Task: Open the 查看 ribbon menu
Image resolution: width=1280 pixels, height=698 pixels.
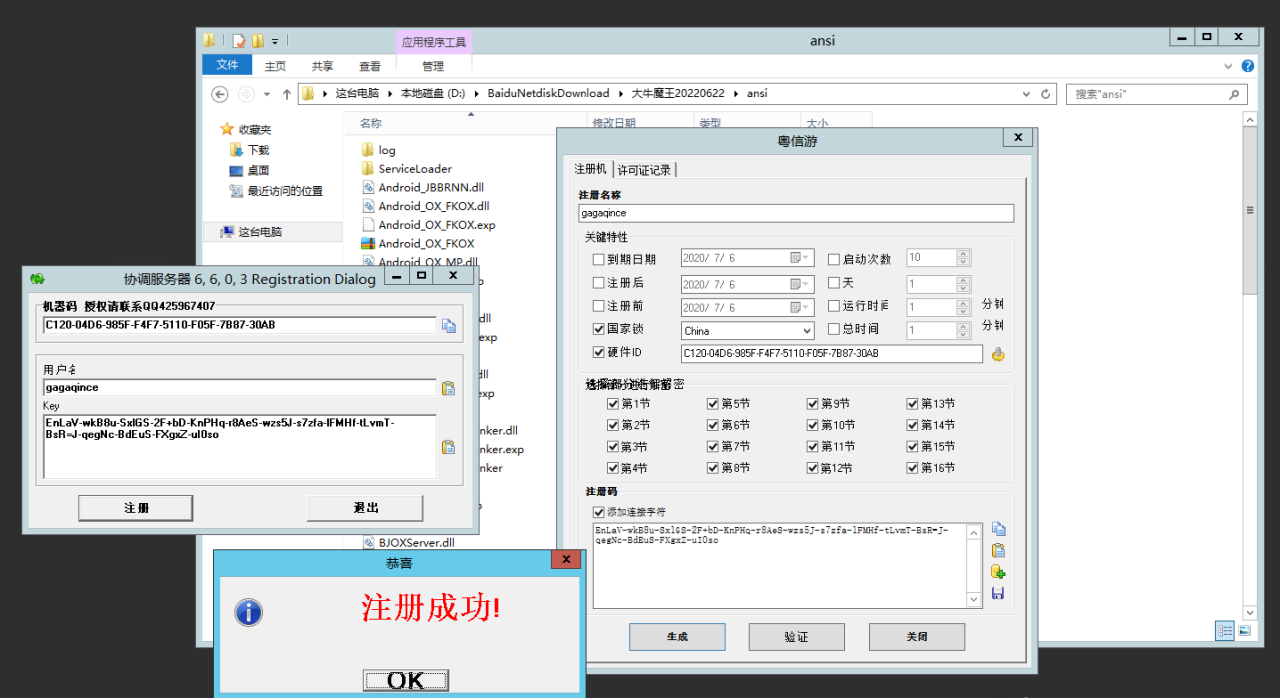Action: [369, 65]
